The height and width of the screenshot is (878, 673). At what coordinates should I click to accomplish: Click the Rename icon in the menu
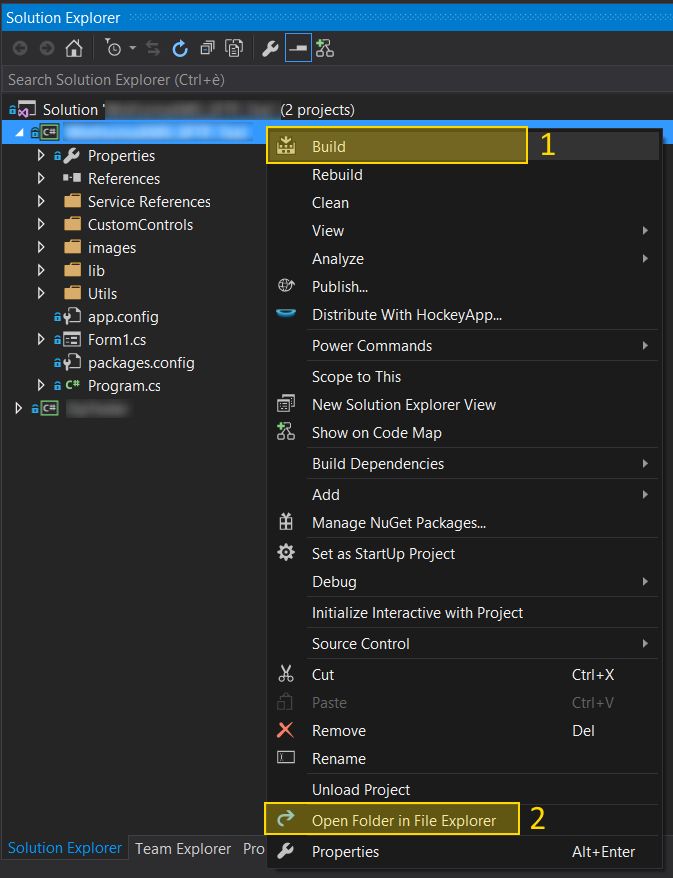(x=286, y=758)
